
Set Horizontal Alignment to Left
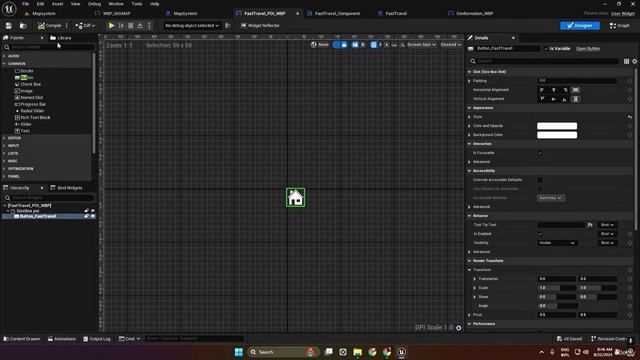pos(542,90)
